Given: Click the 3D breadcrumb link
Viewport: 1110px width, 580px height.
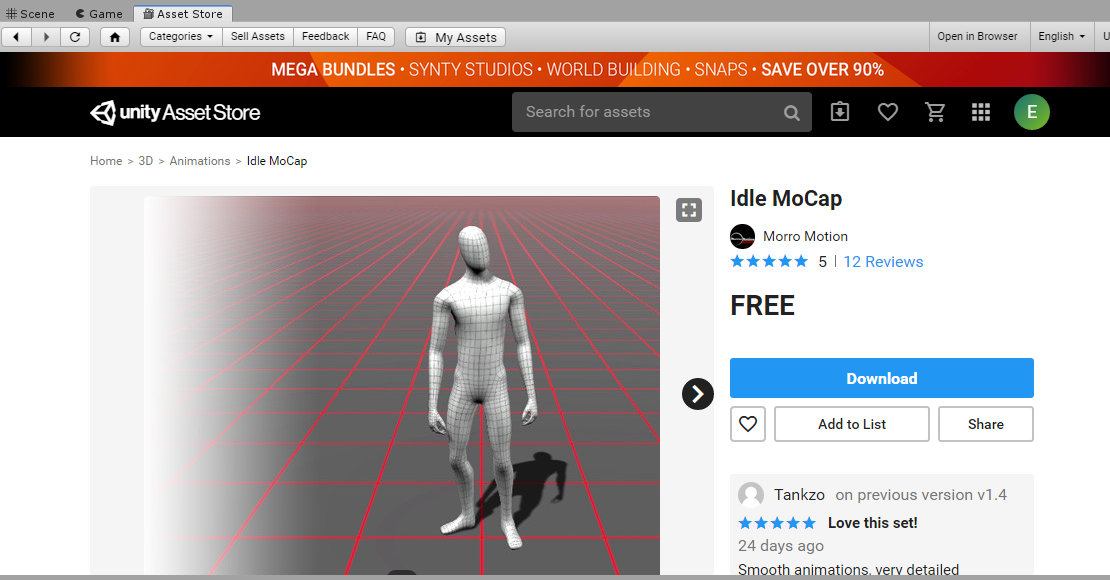Looking at the screenshot, I should 146,161.
